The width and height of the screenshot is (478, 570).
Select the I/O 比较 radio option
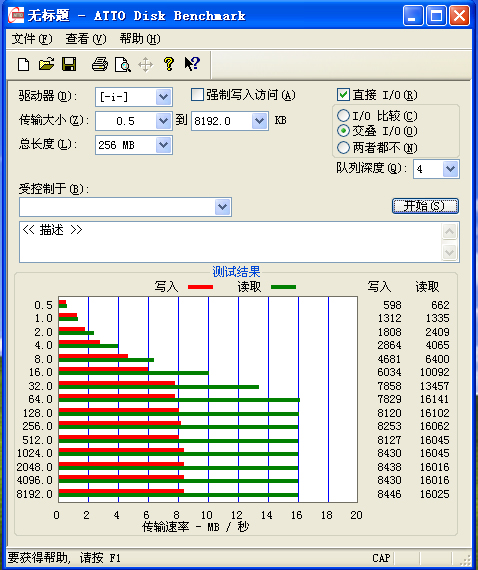tap(343, 116)
